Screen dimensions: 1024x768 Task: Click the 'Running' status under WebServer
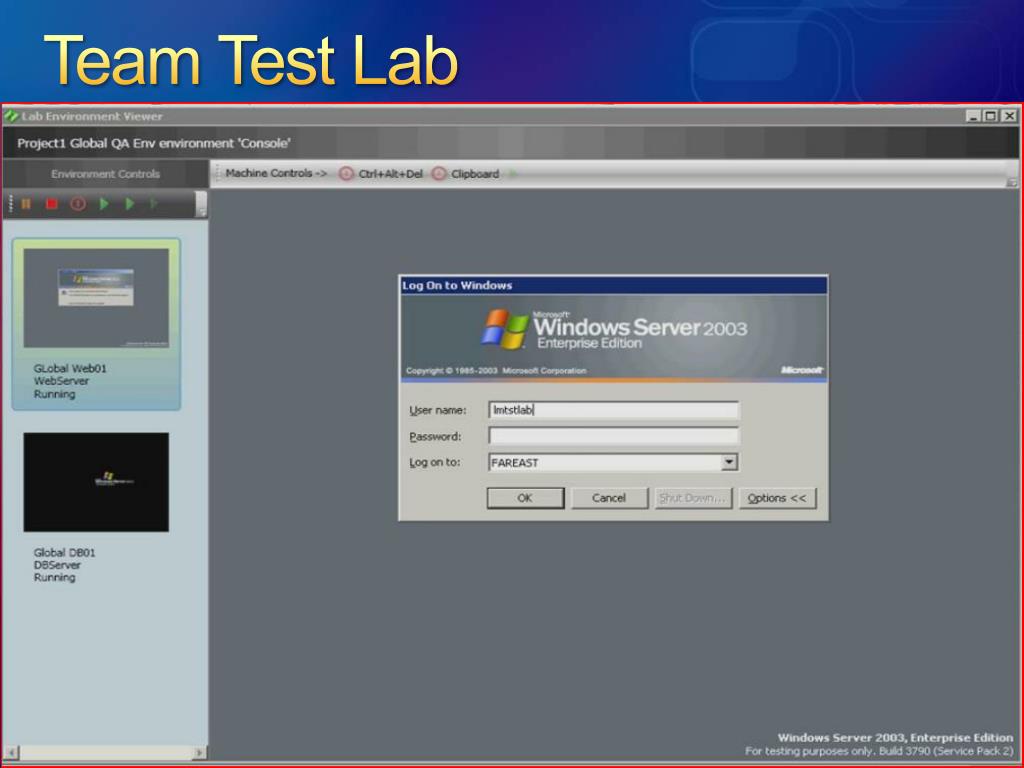pyautogui.click(x=55, y=394)
